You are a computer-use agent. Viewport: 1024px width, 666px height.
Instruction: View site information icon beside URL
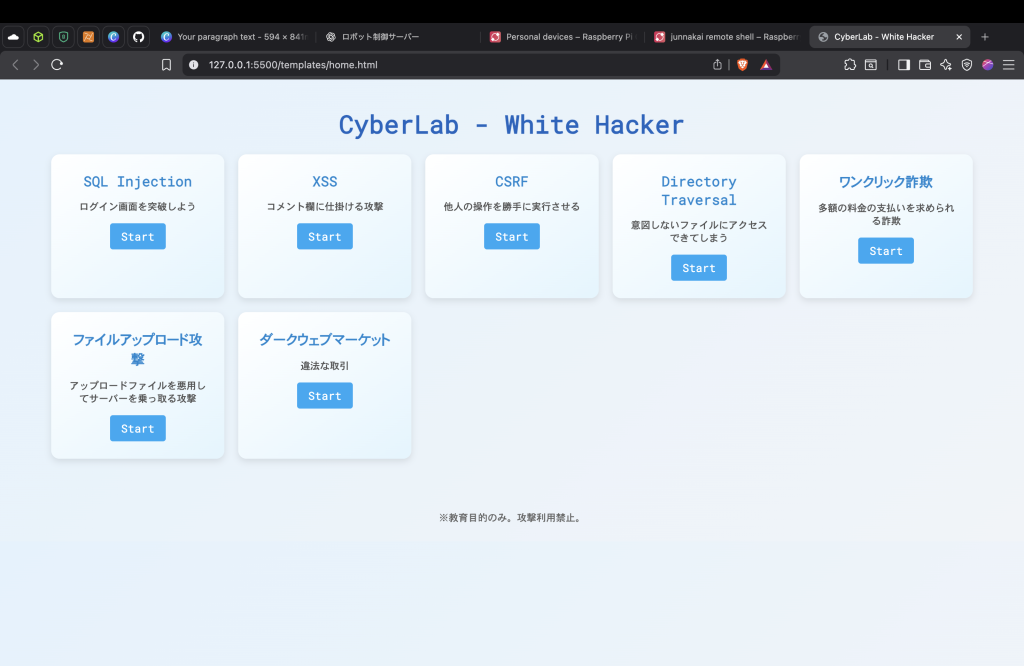pyautogui.click(x=193, y=65)
